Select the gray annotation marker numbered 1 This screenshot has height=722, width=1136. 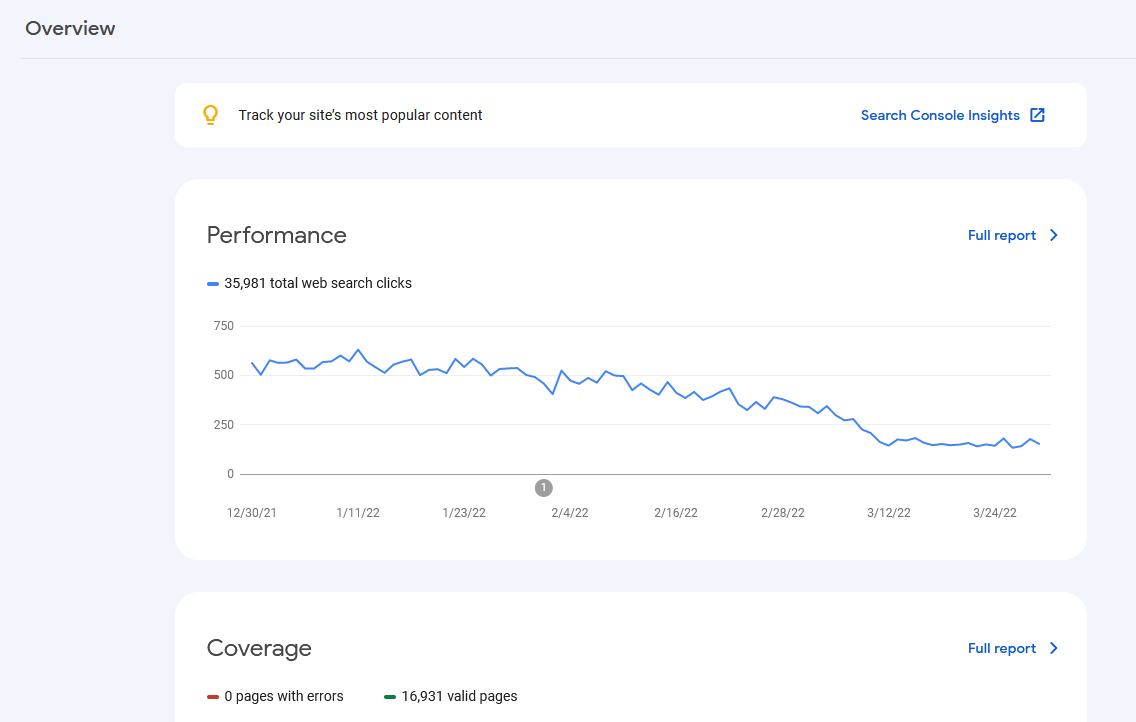click(x=544, y=488)
